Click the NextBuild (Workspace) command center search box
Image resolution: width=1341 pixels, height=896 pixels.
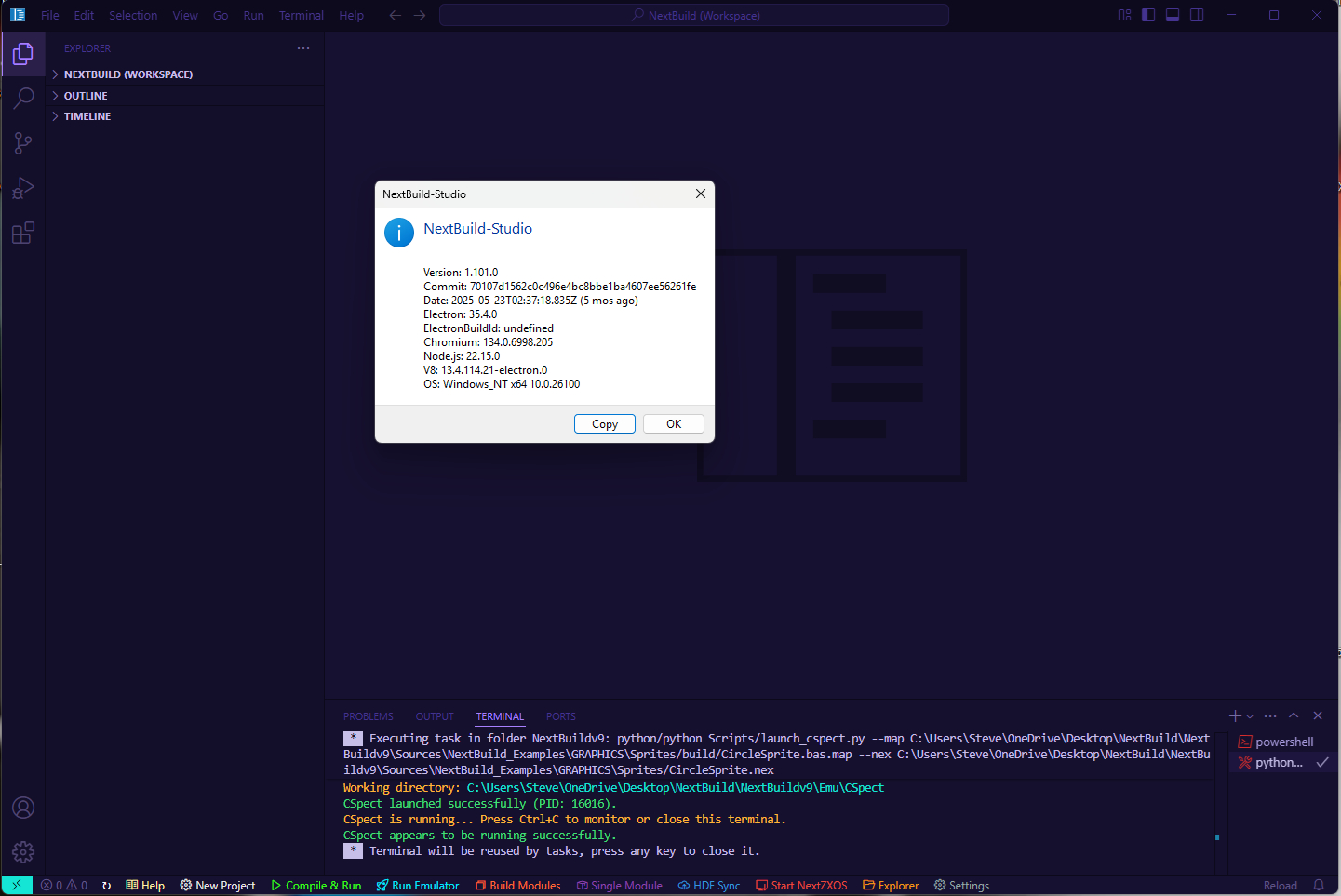[x=694, y=16]
